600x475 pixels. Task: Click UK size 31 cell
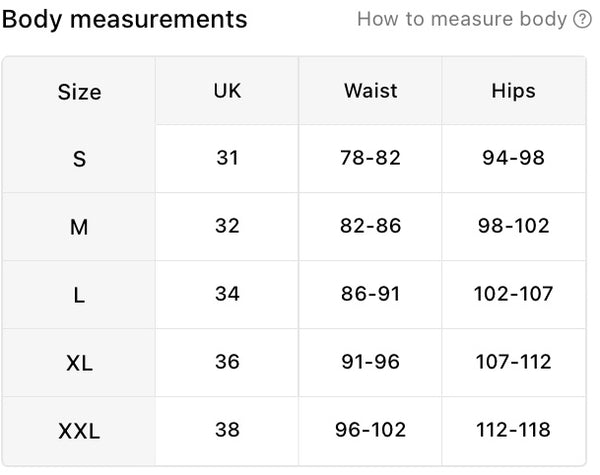[x=227, y=158]
